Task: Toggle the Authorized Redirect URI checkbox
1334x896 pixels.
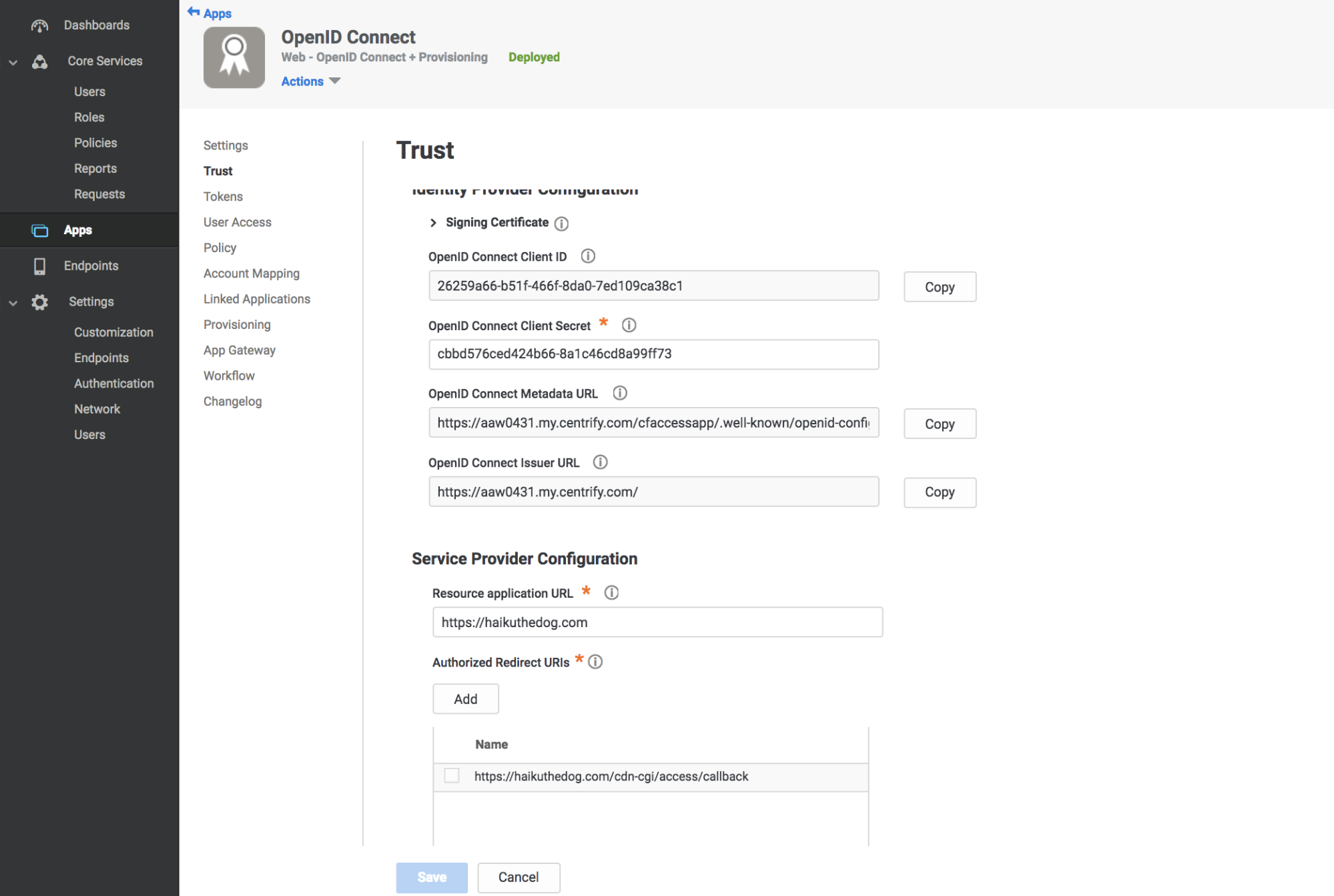Action: coord(452,776)
